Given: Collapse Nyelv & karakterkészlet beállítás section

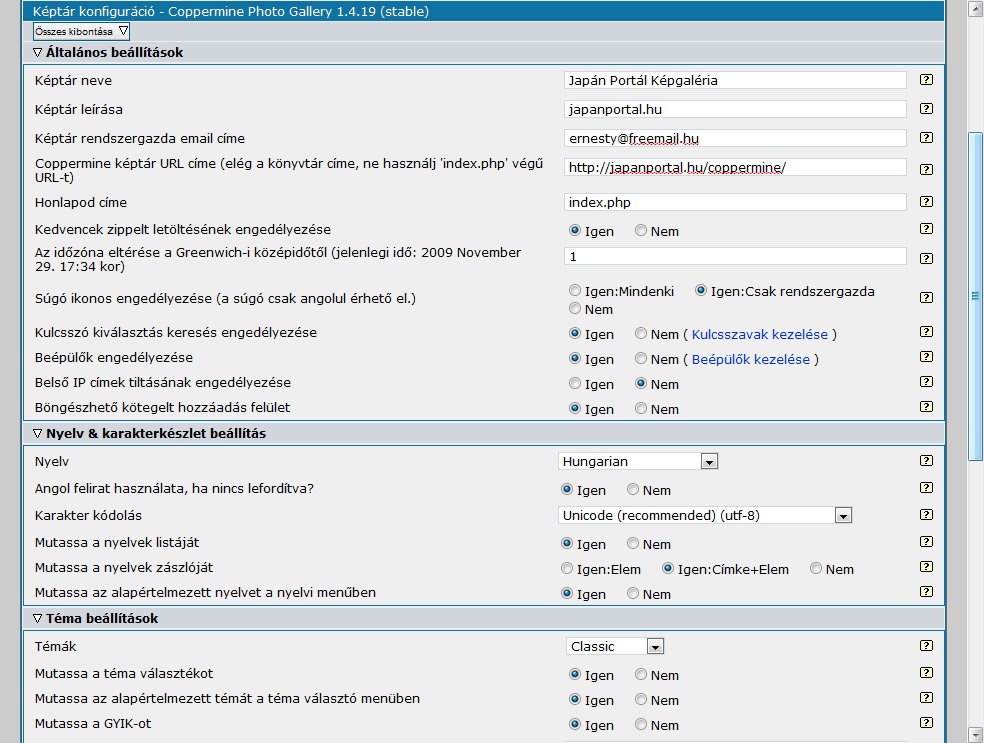Looking at the screenshot, I should (x=37, y=434).
